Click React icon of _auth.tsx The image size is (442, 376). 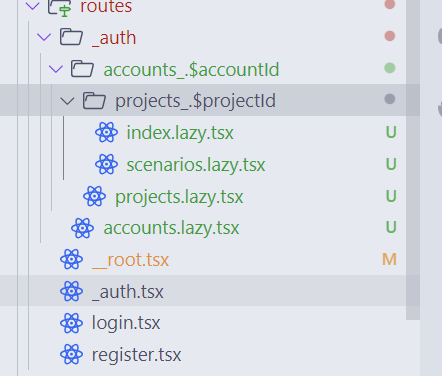pyautogui.click(x=71, y=291)
